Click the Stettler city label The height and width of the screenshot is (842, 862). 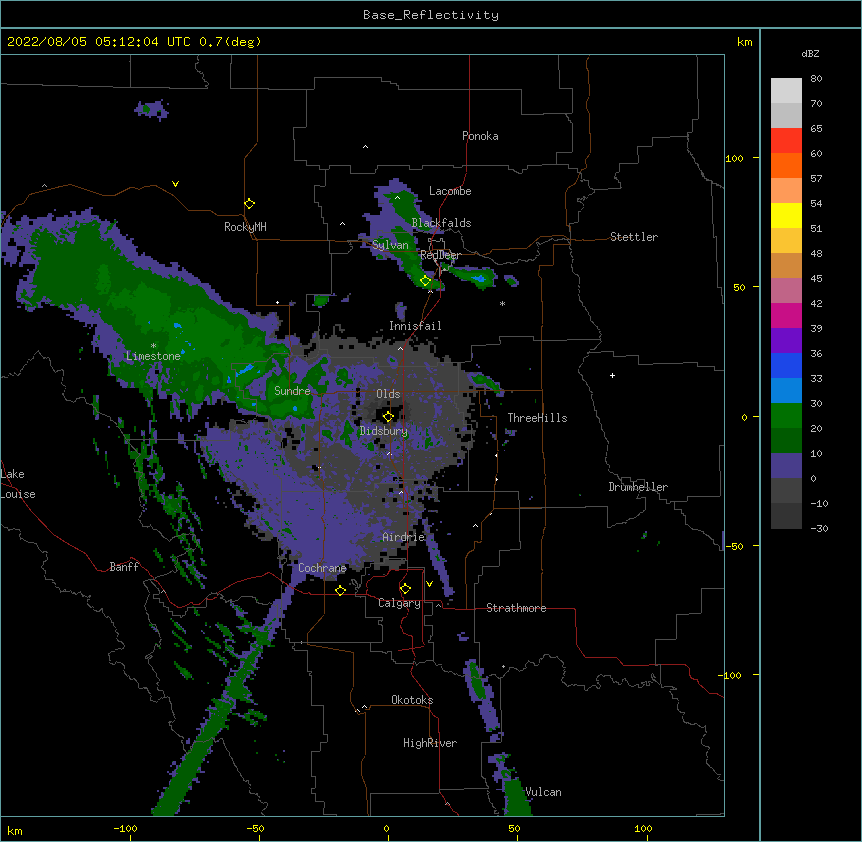(633, 237)
